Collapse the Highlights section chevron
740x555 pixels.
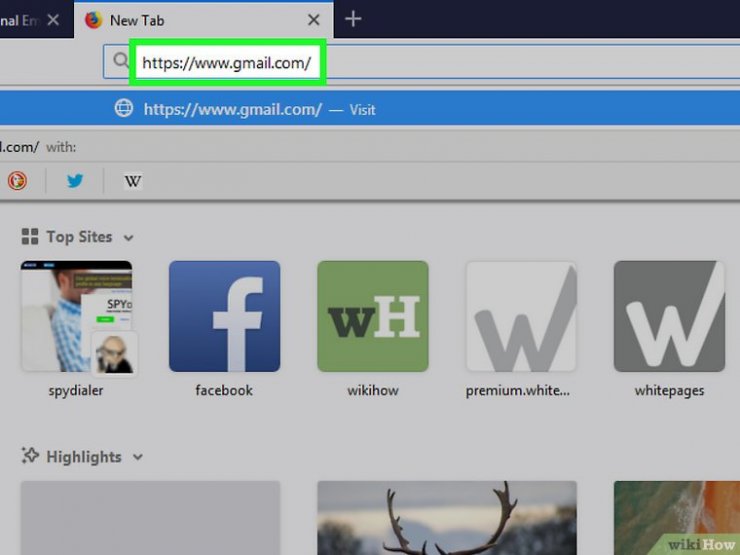coord(137,457)
